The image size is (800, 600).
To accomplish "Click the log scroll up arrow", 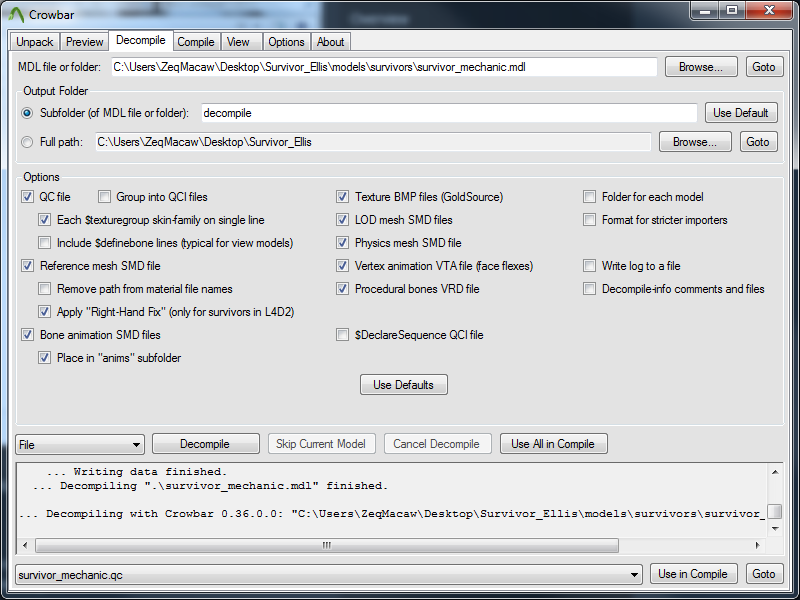I will tap(775, 472).
